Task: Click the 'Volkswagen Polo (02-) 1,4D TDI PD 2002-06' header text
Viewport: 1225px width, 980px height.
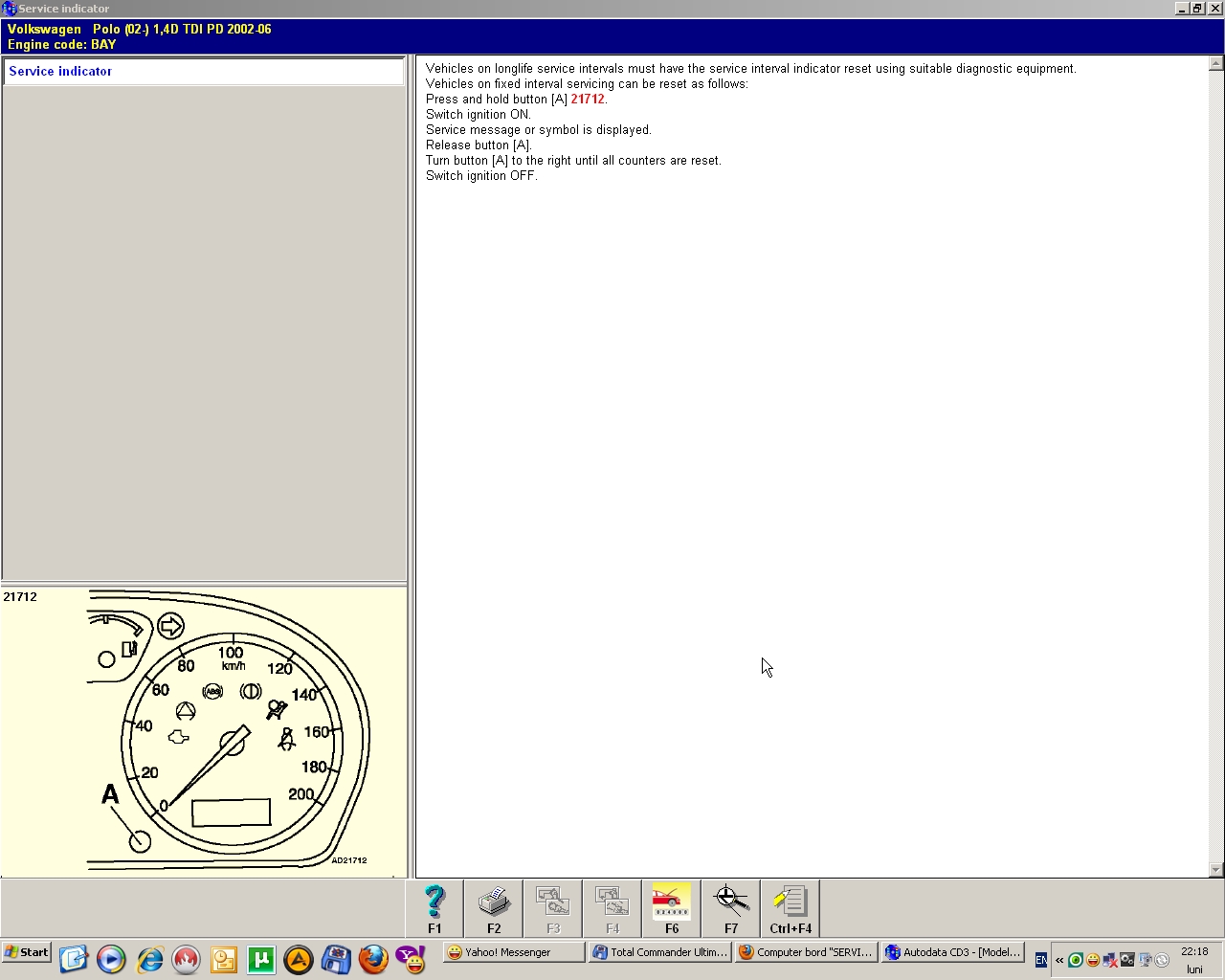Action: coord(140,30)
